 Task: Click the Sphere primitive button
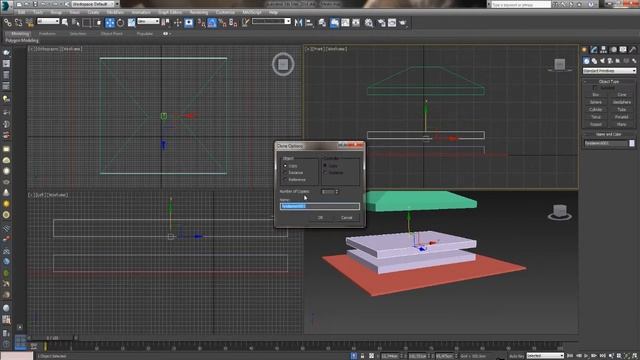tap(596, 102)
